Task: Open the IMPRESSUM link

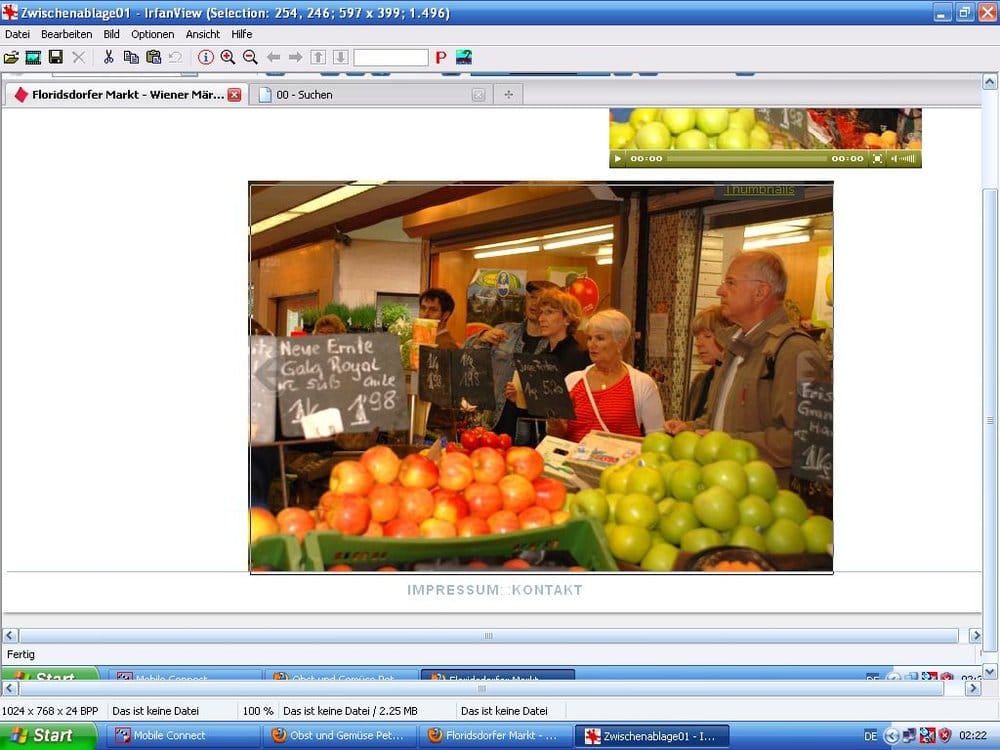Action: (453, 590)
